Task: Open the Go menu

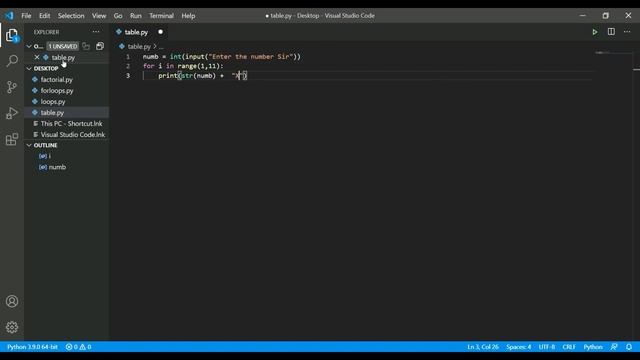Action: [x=118, y=16]
